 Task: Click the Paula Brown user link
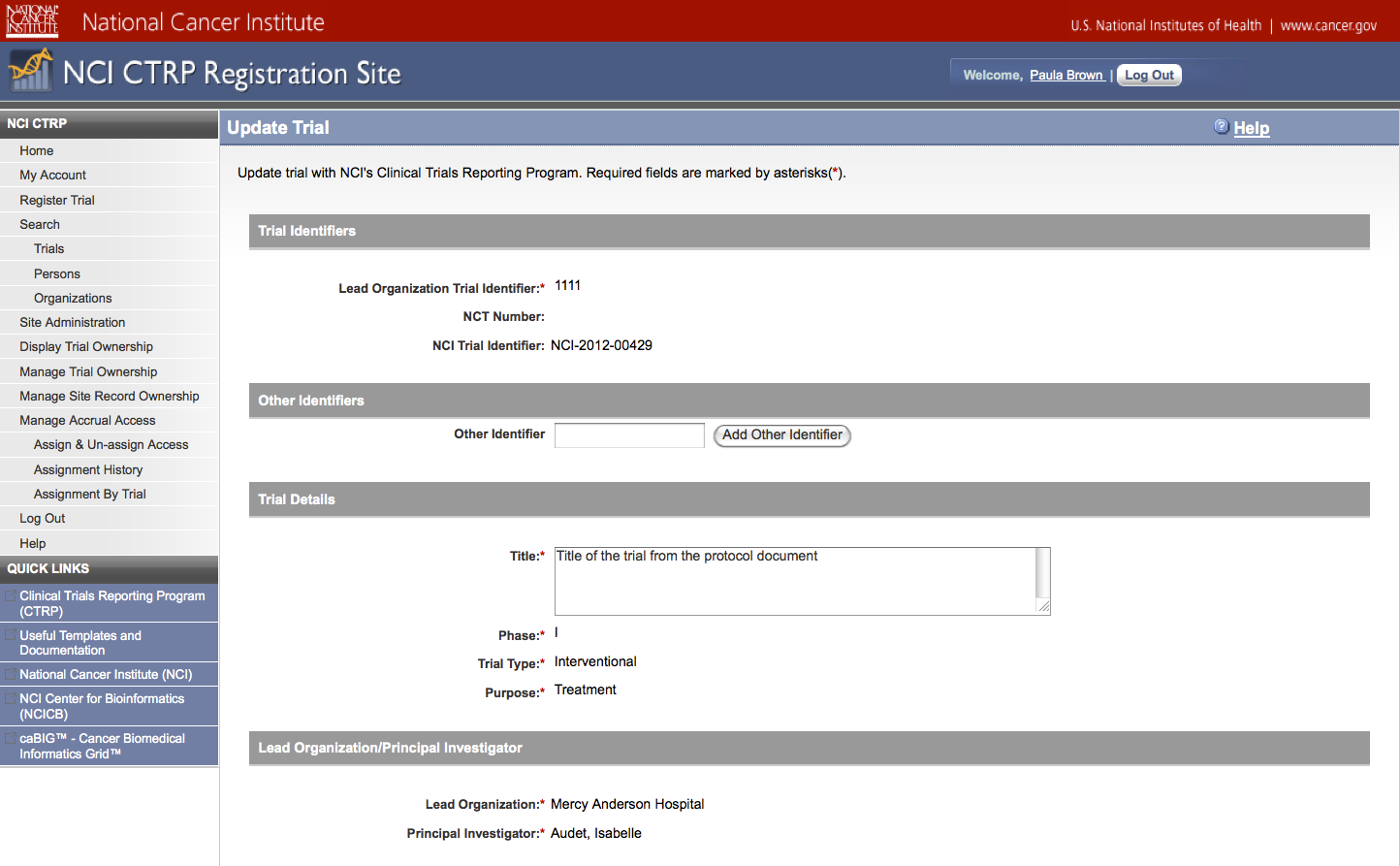[x=1066, y=75]
